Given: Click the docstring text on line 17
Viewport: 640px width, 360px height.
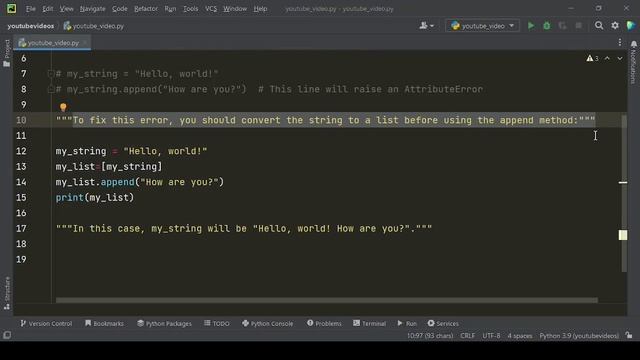Looking at the screenshot, I should click(x=244, y=229).
